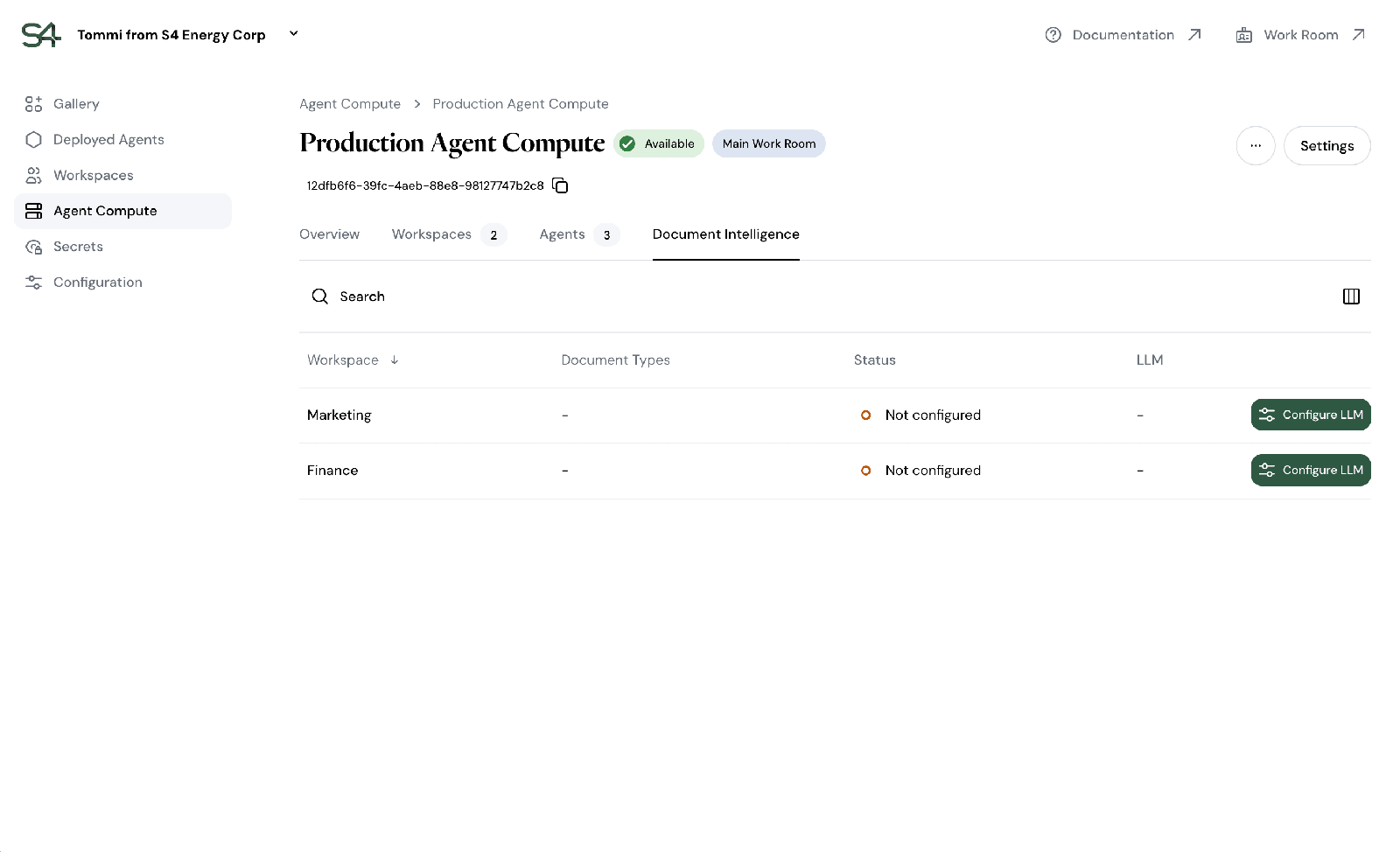Screen dimensions: 1400x852
Task: Open the column visibility settings icon
Action: (x=1351, y=297)
